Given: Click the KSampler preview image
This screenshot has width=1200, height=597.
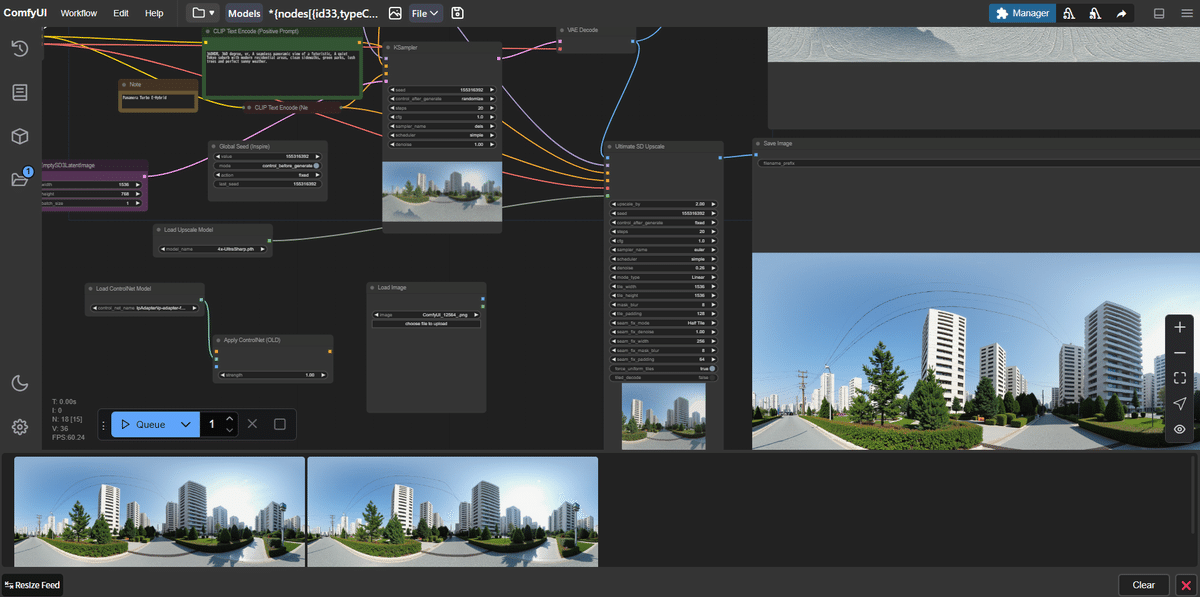Looking at the screenshot, I should [442, 192].
